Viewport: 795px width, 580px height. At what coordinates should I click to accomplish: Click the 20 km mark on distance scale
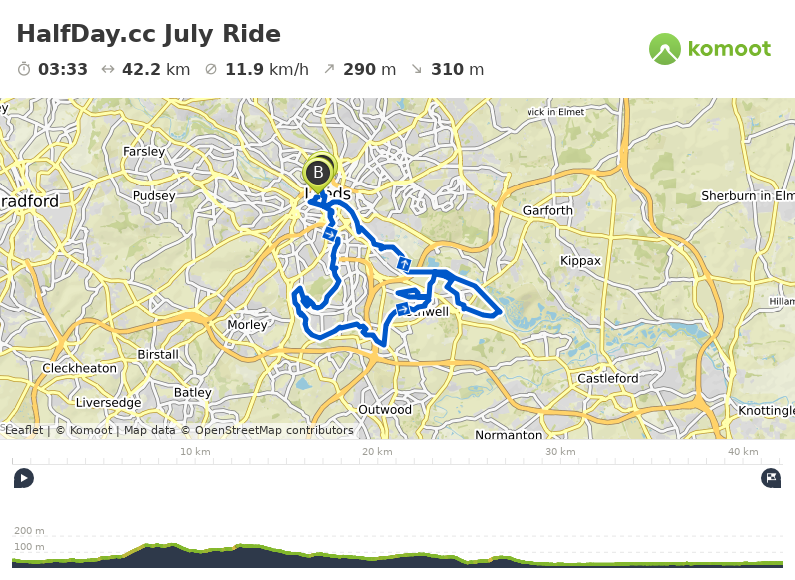pyautogui.click(x=377, y=452)
